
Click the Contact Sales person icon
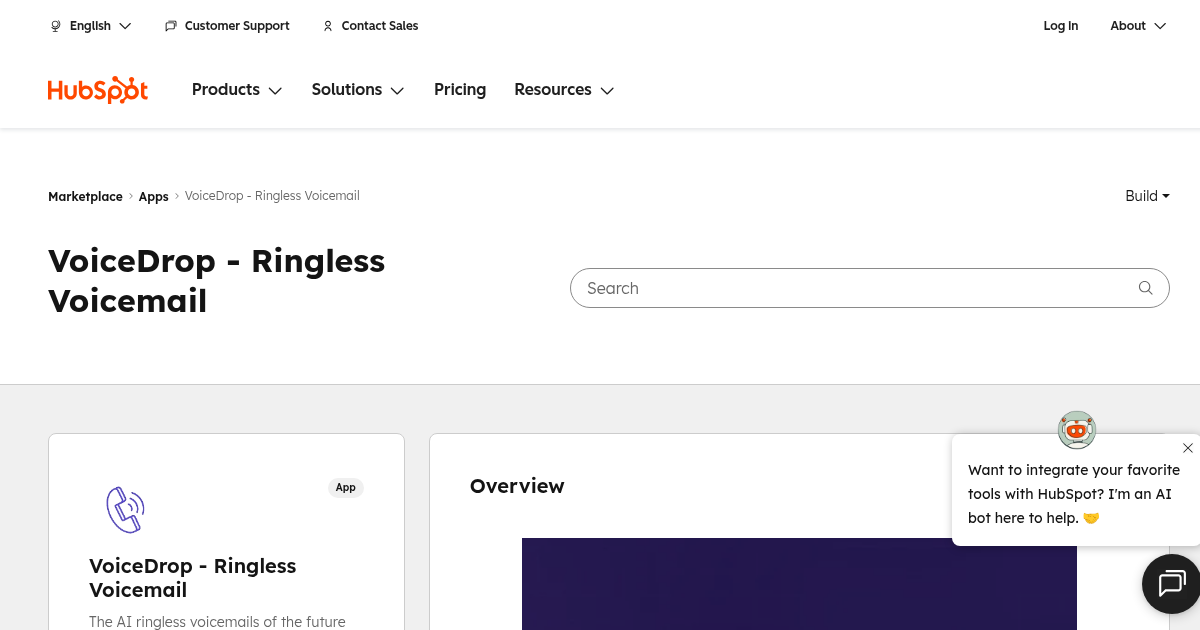[x=328, y=26]
